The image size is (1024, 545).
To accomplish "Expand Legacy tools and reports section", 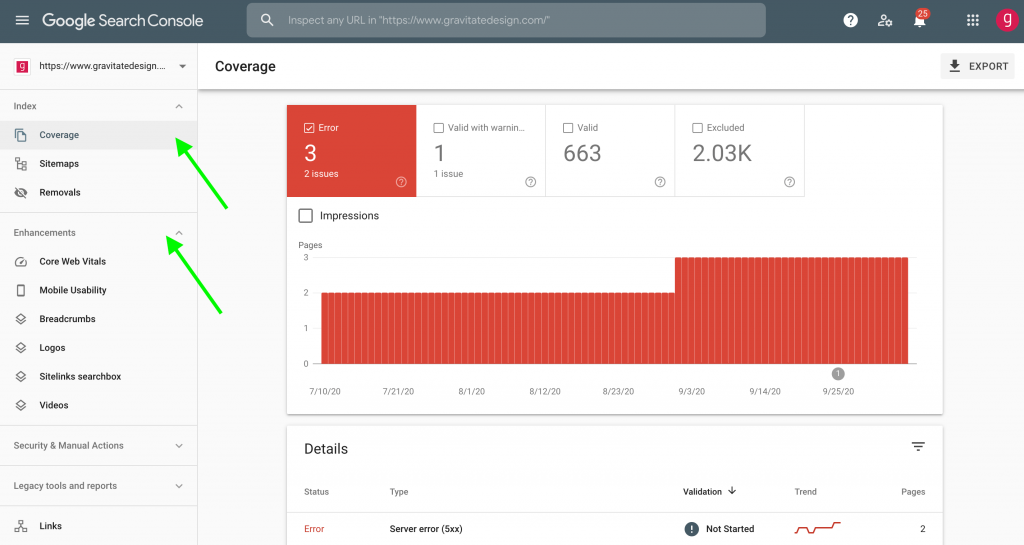I will click(179, 486).
